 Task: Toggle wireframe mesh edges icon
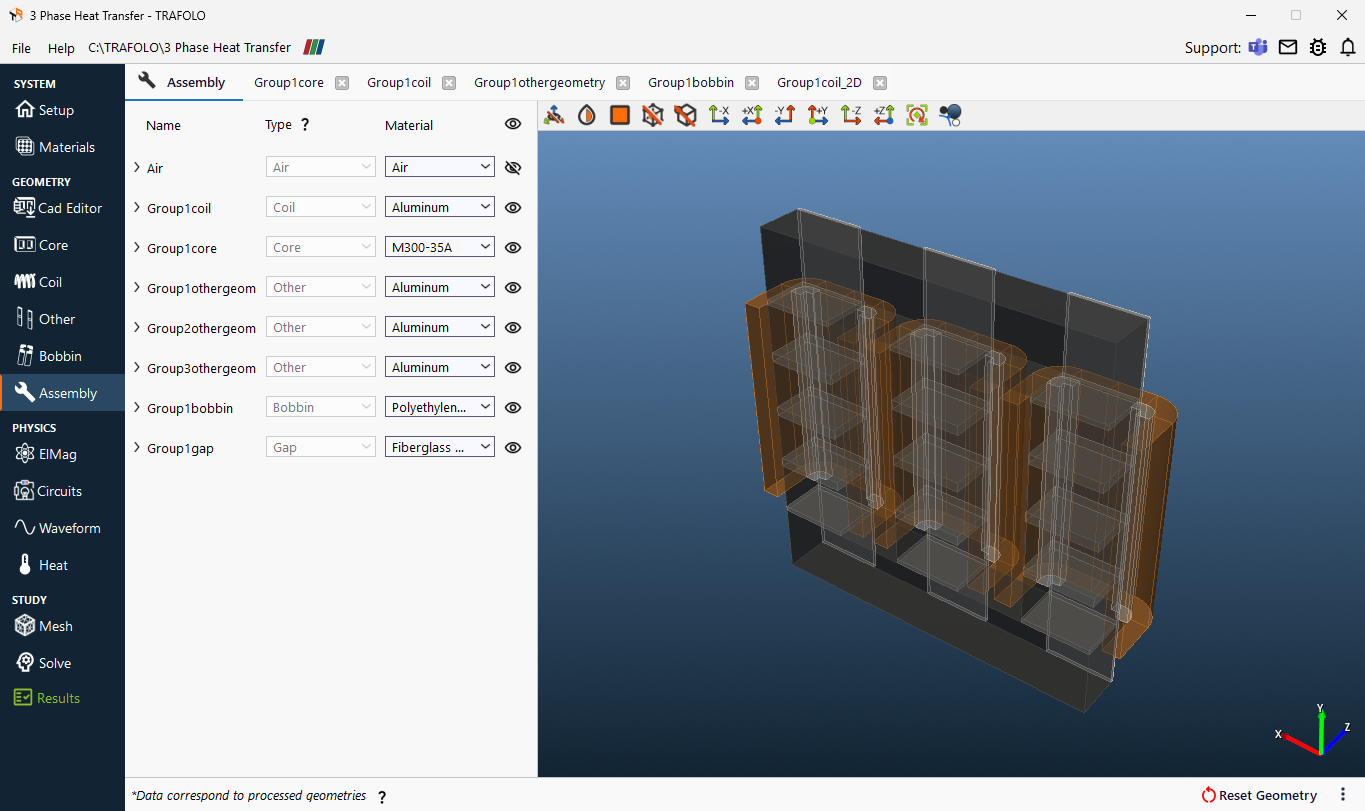(652, 115)
